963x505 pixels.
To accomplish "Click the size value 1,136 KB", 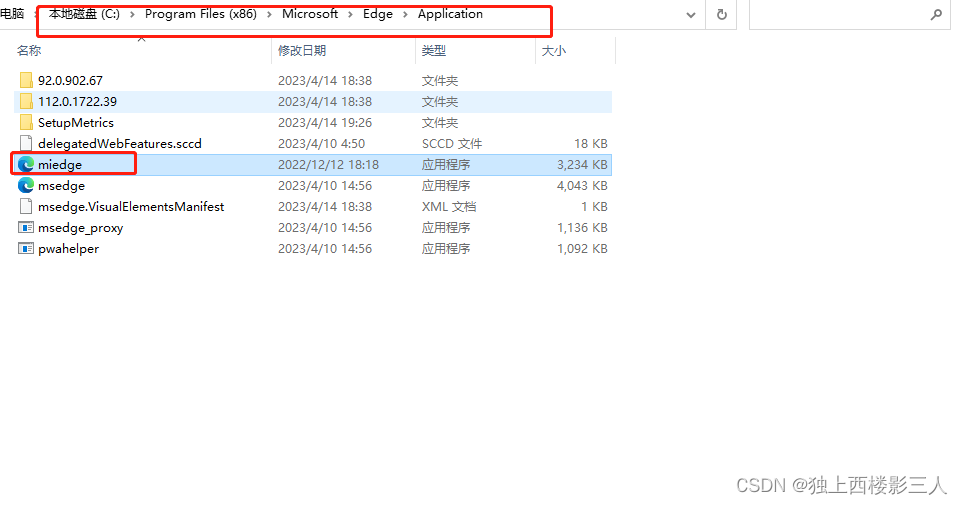I will pos(582,228).
